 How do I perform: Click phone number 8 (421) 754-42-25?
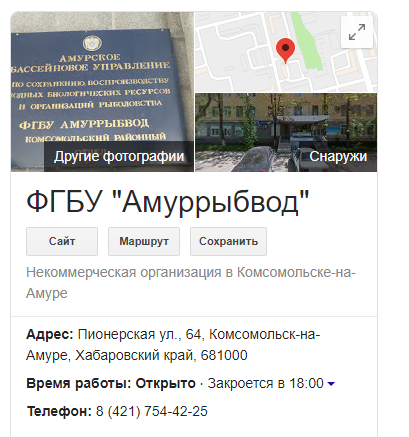[x=152, y=411]
